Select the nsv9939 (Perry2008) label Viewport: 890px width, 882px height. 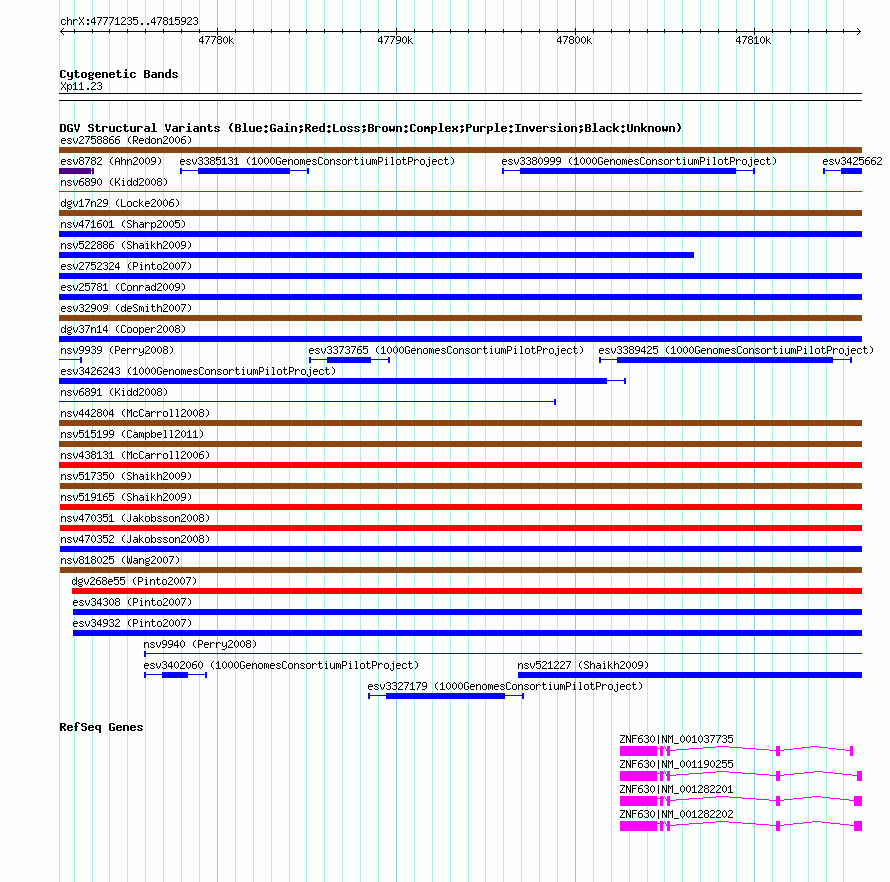pyautogui.click(x=117, y=350)
